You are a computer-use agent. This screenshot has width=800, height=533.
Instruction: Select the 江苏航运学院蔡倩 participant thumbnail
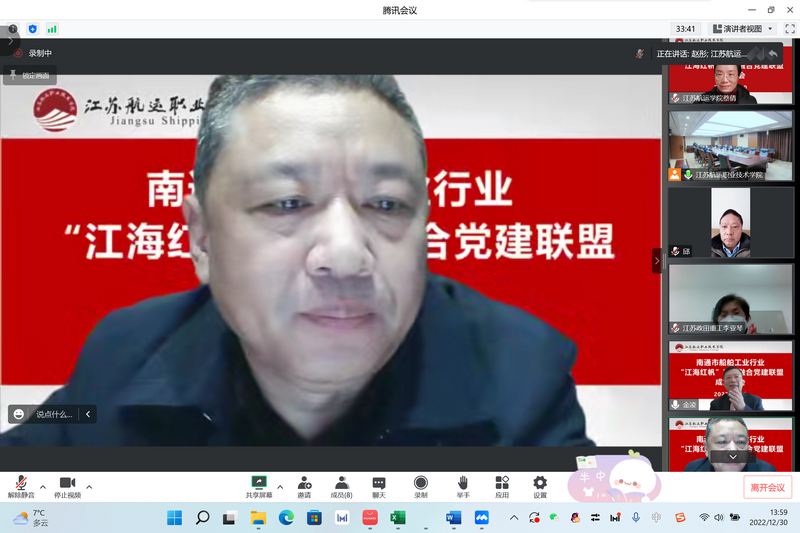coord(731,71)
